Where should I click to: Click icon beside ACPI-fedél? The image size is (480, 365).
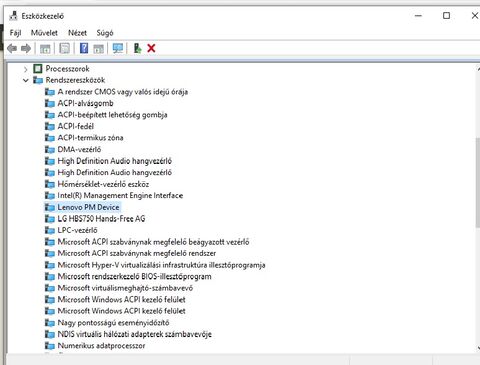[50, 126]
